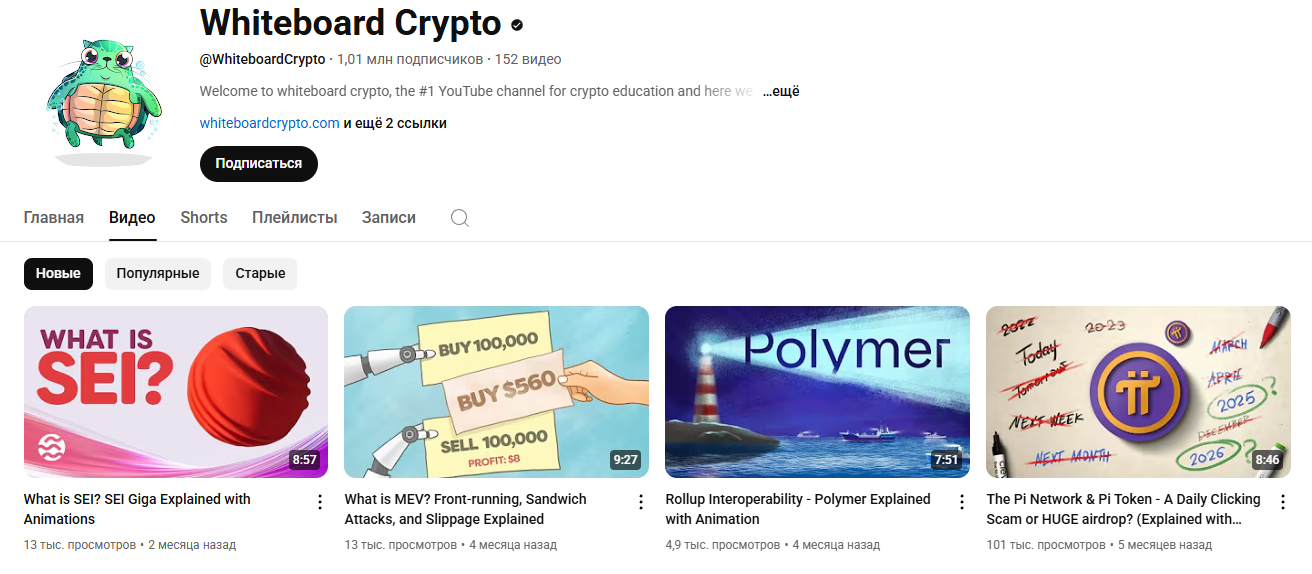Click the Подписаться subscribe button
The height and width of the screenshot is (574, 1312).
259,164
